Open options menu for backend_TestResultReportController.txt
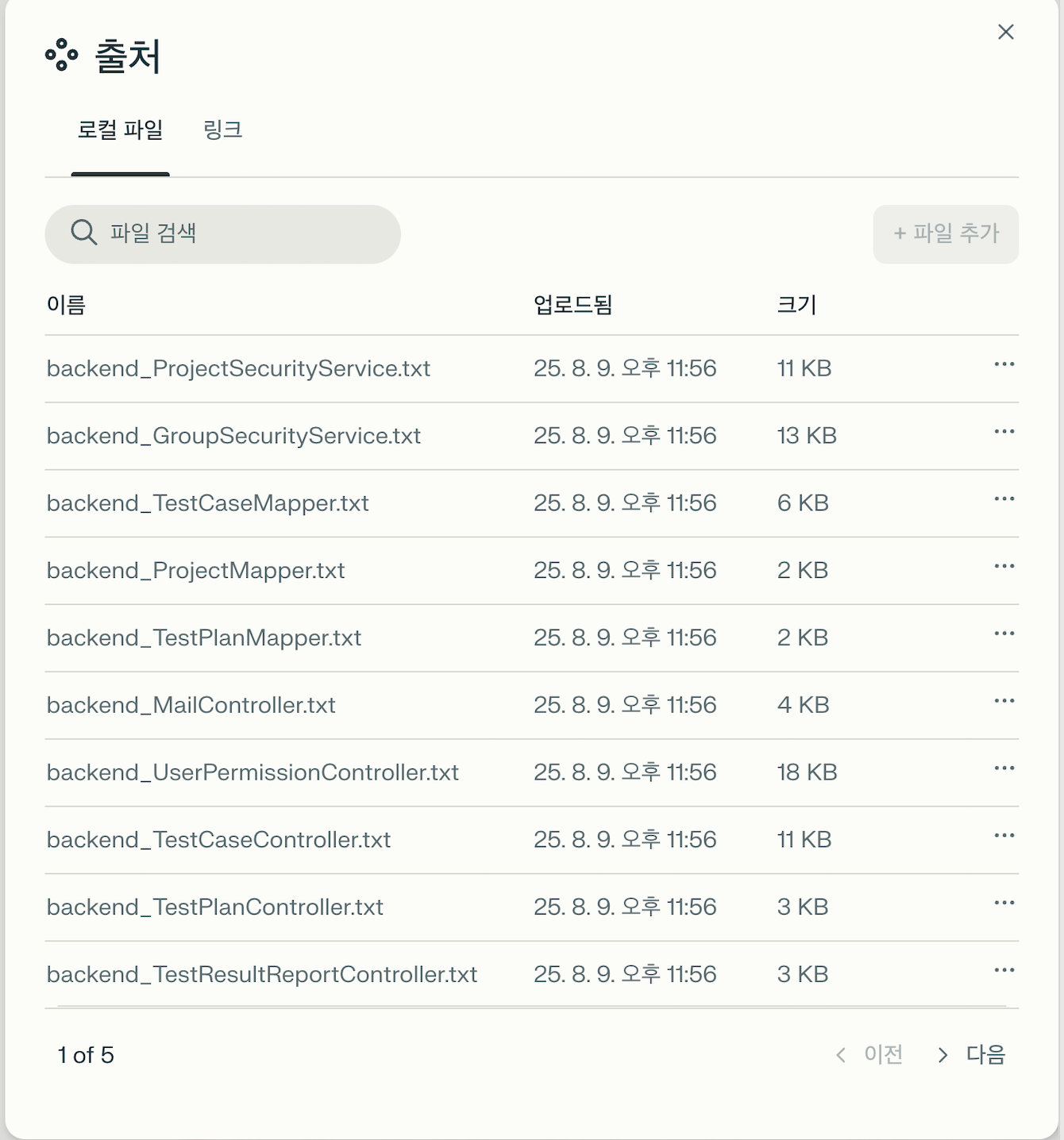Screen dimensions: 1064x1140 [1004, 970]
